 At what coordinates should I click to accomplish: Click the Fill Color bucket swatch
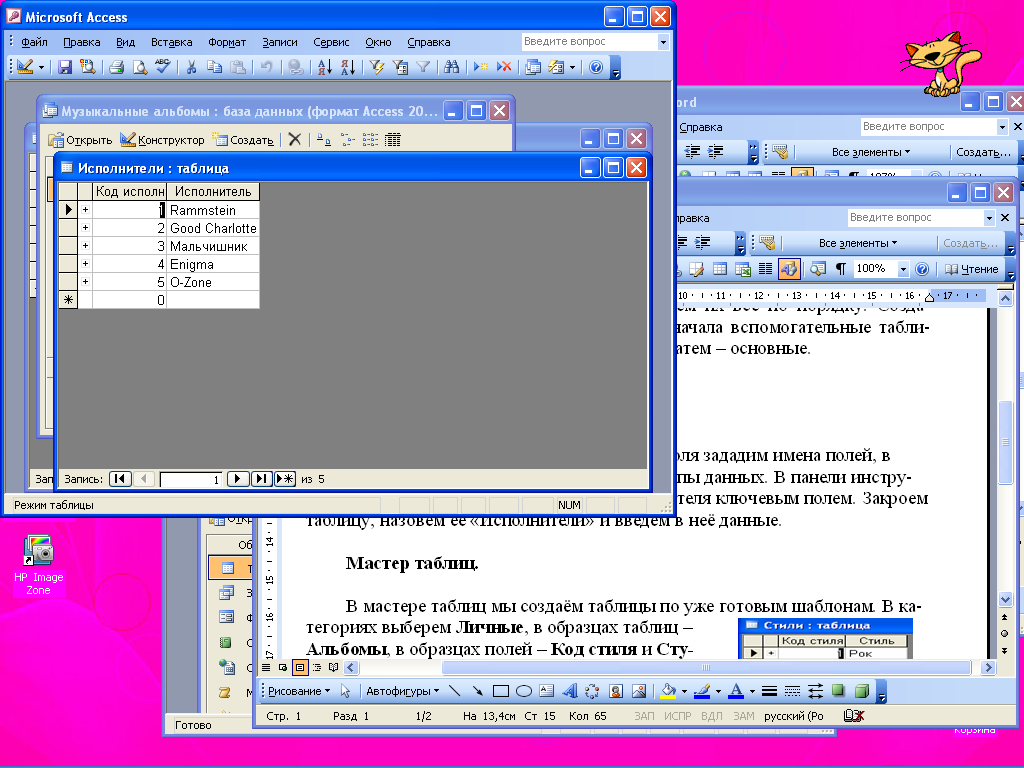click(668, 691)
